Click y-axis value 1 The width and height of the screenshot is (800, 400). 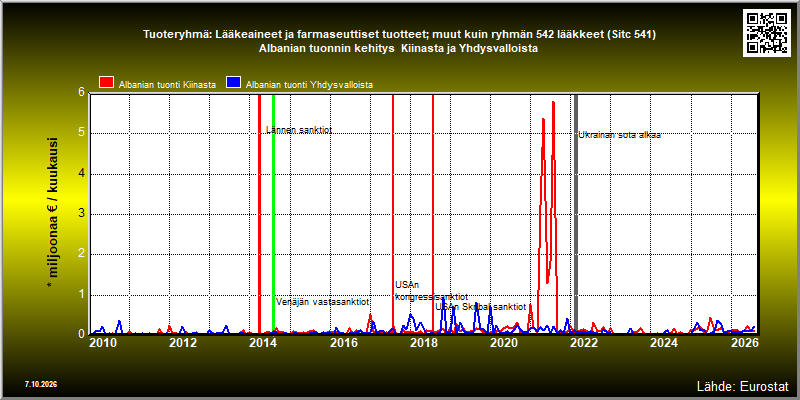point(81,295)
